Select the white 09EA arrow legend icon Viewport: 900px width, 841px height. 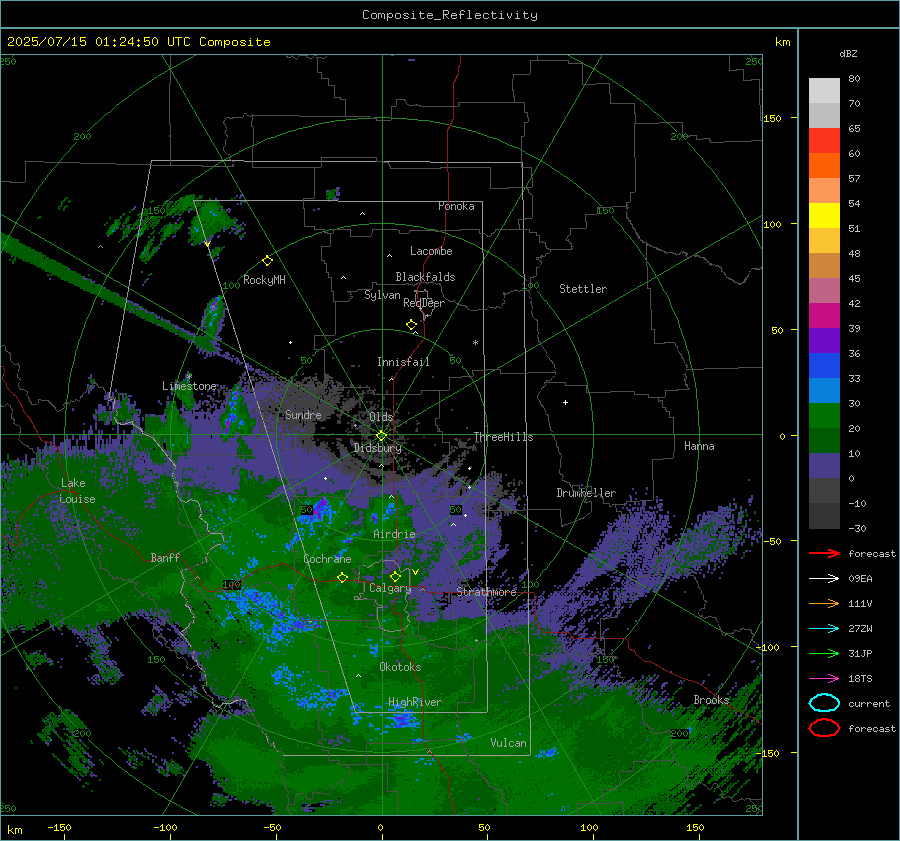(x=824, y=579)
